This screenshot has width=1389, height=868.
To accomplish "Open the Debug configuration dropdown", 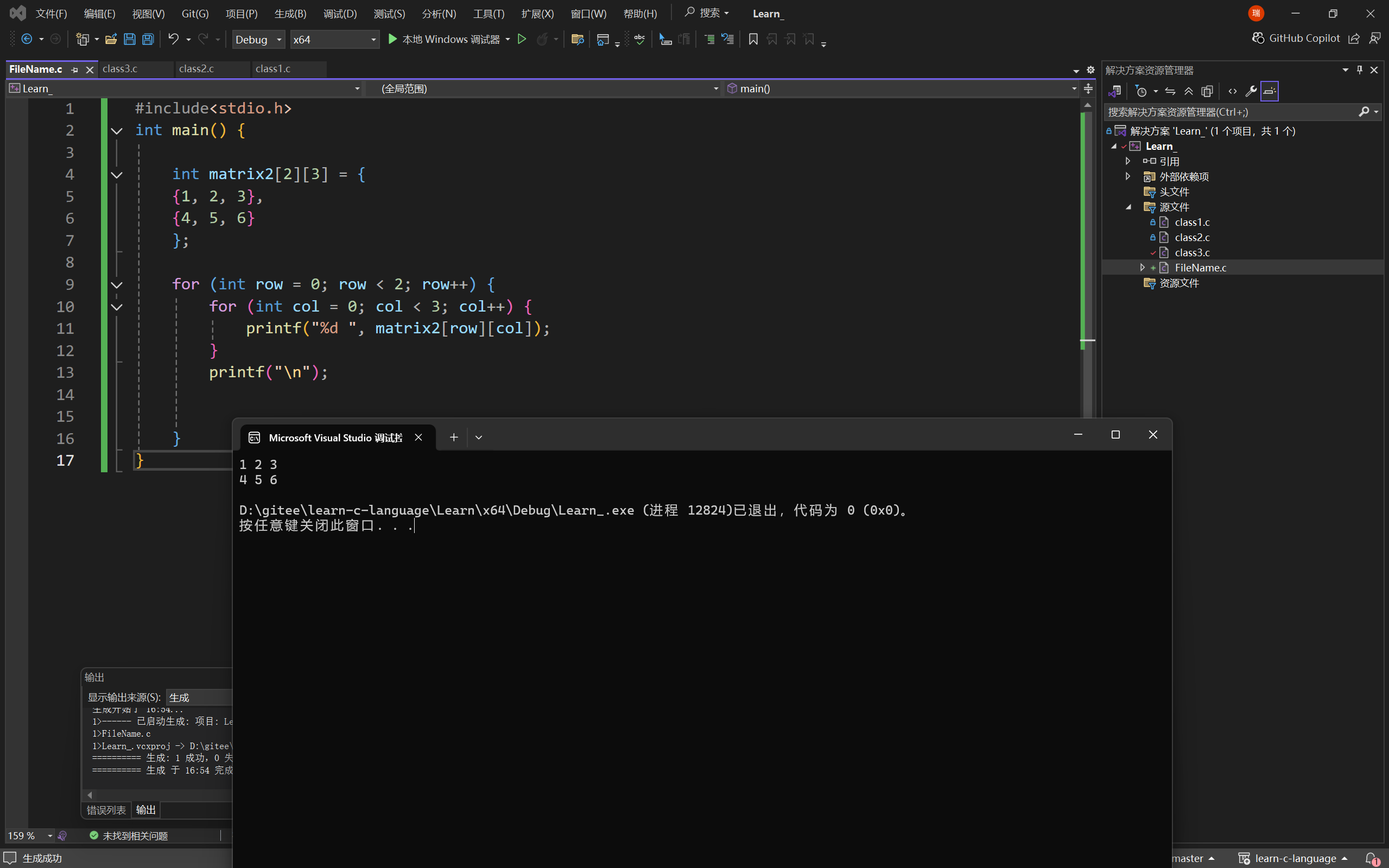I will tap(258, 39).
